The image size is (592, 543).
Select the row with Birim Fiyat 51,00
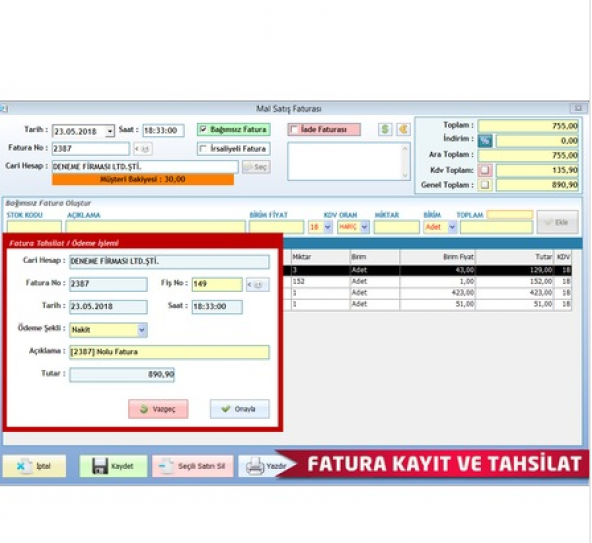pyautogui.click(x=427, y=304)
